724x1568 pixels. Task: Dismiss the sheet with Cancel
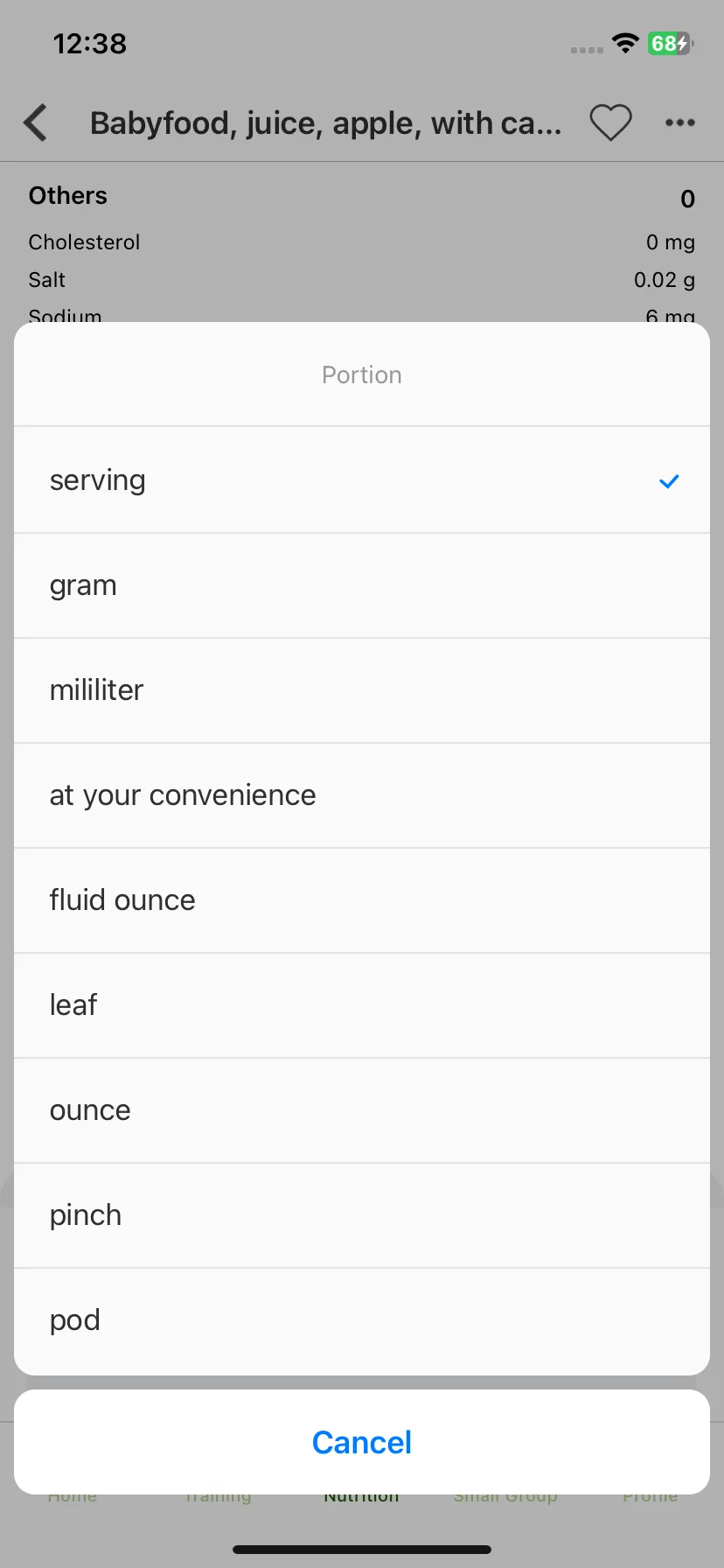[x=362, y=1442]
